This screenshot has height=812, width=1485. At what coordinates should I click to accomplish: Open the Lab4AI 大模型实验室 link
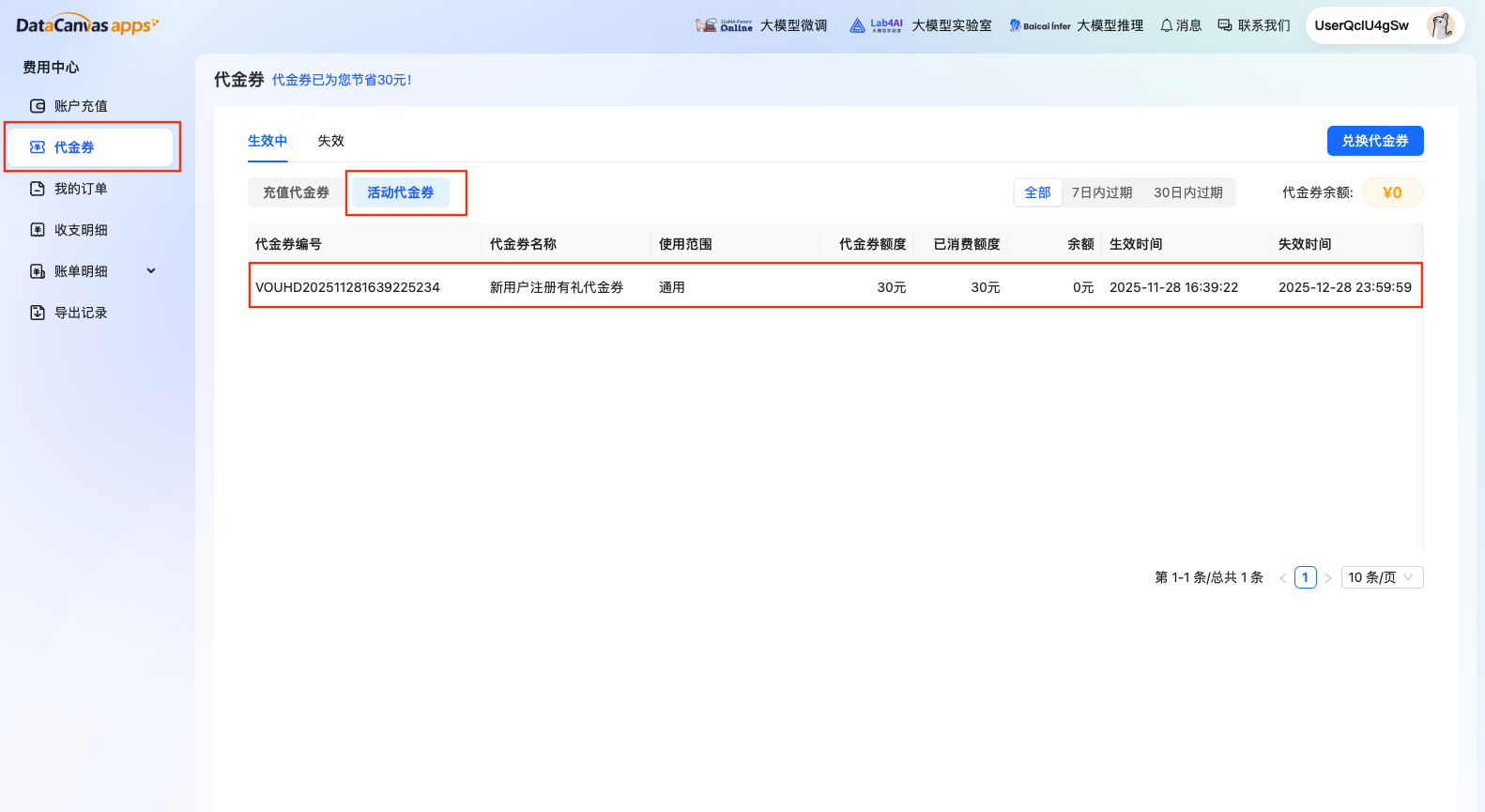pos(920,25)
